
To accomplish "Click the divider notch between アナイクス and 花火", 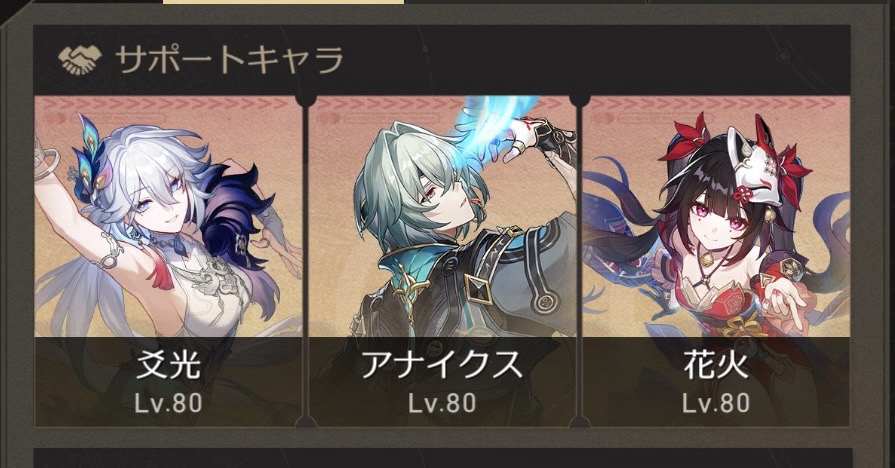I will point(579,101).
